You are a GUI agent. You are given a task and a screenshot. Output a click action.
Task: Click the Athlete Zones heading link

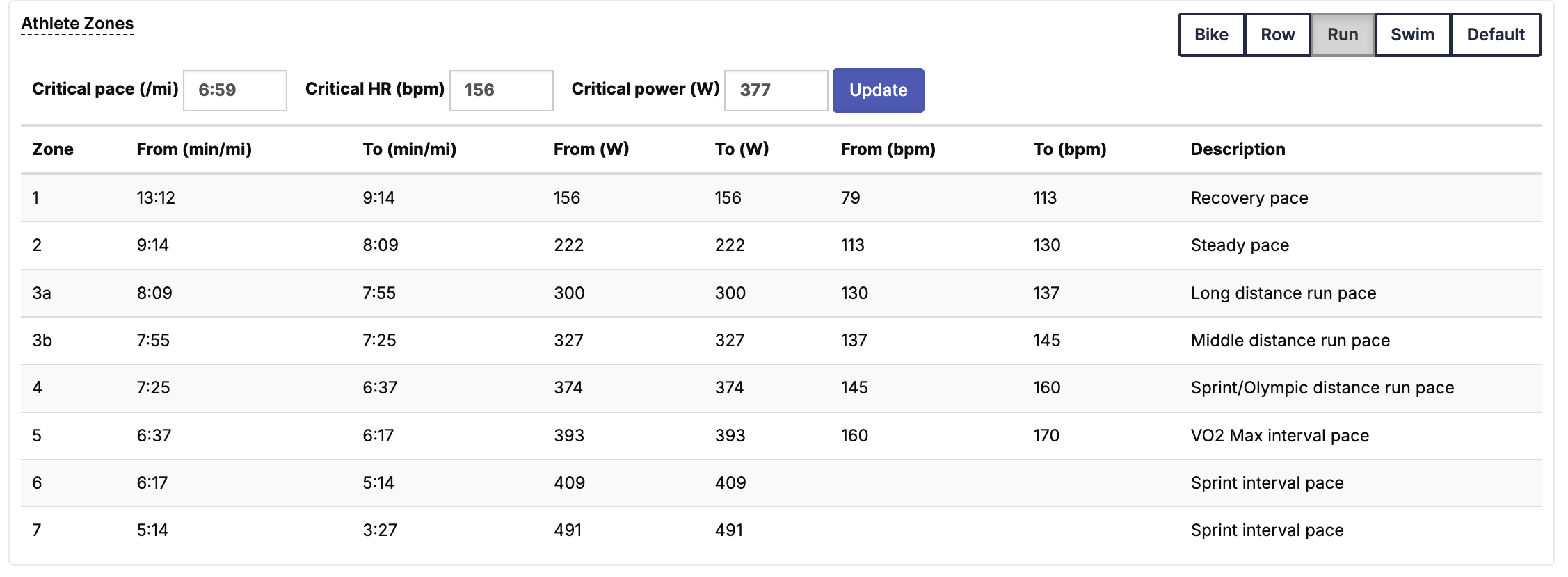point(77,24)
